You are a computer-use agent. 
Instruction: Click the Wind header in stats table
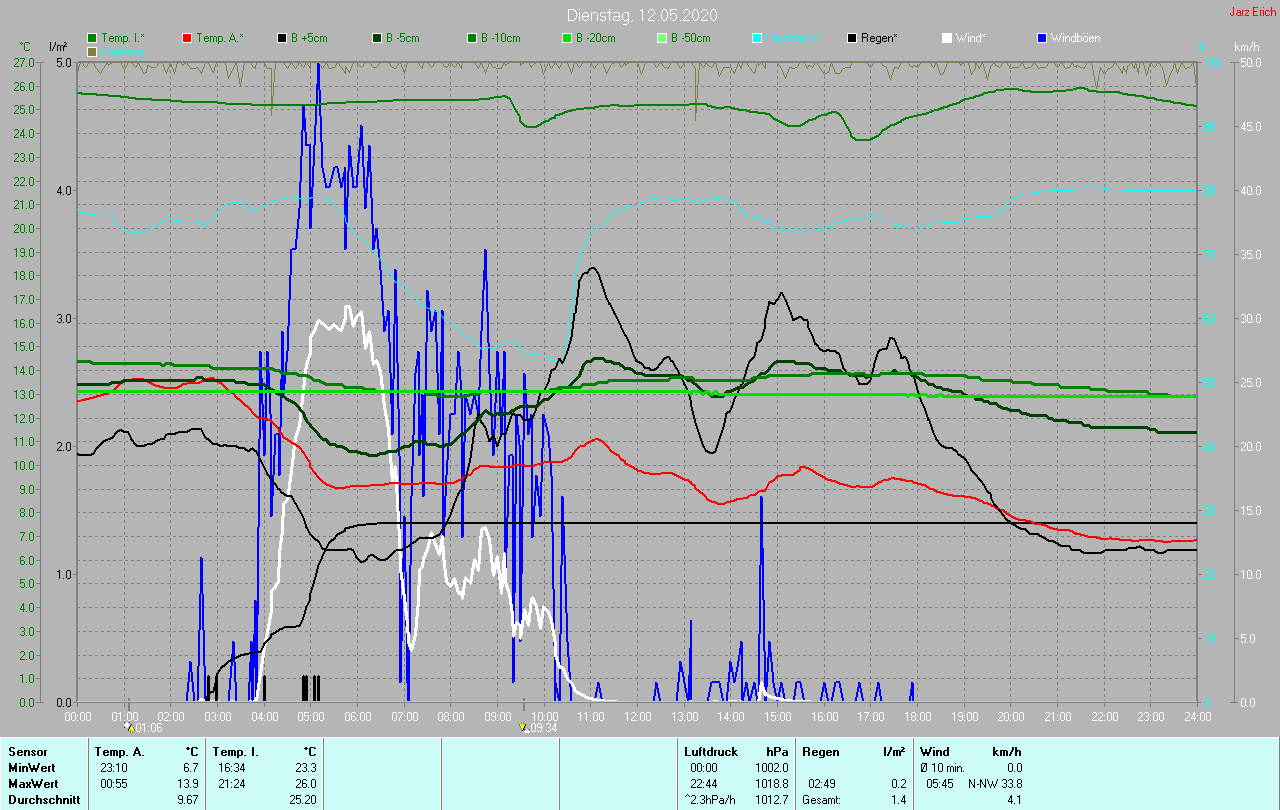pyautogui.click(x=934, y=751)
